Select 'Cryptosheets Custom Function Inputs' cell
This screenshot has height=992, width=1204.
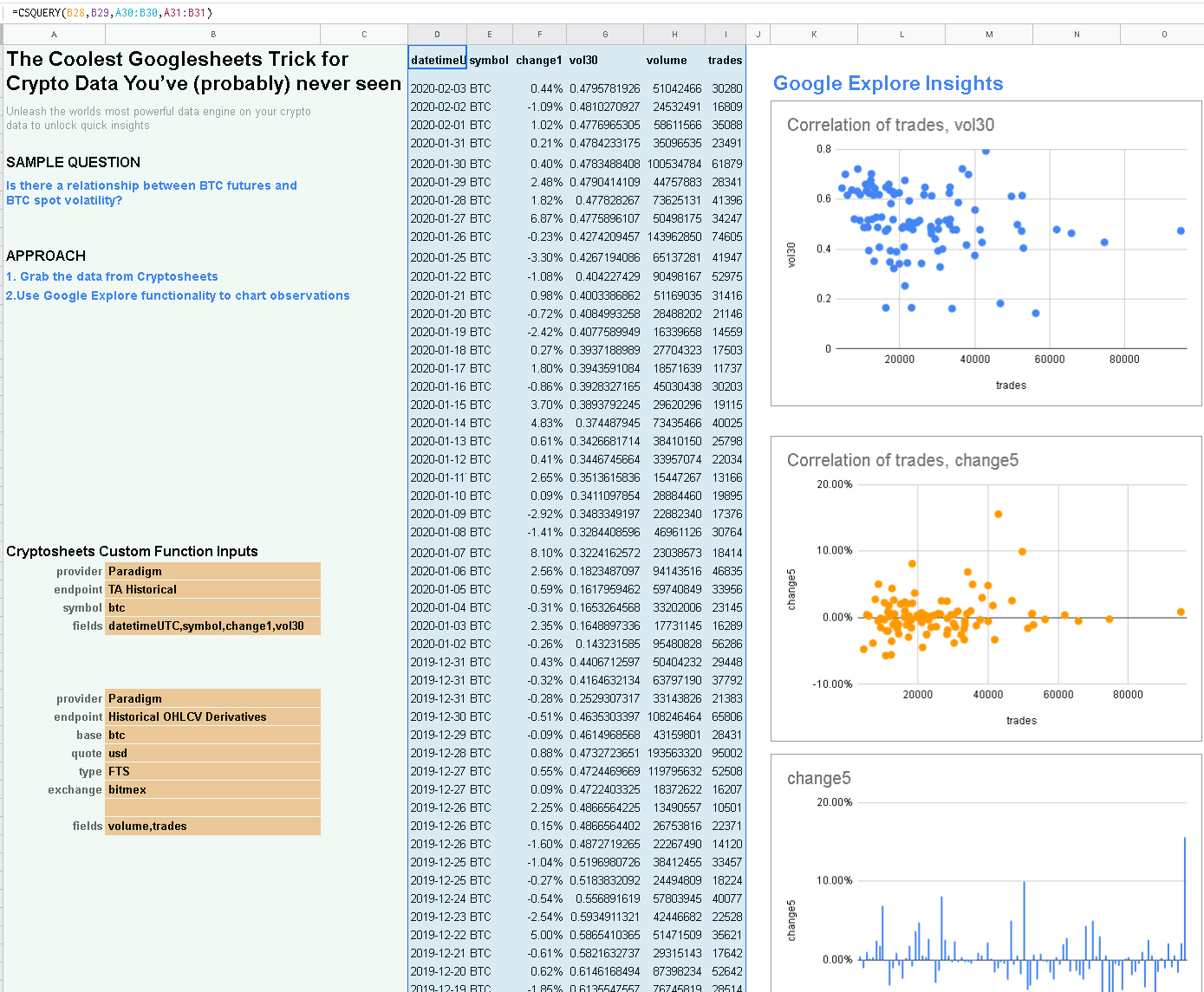(132, 551)
